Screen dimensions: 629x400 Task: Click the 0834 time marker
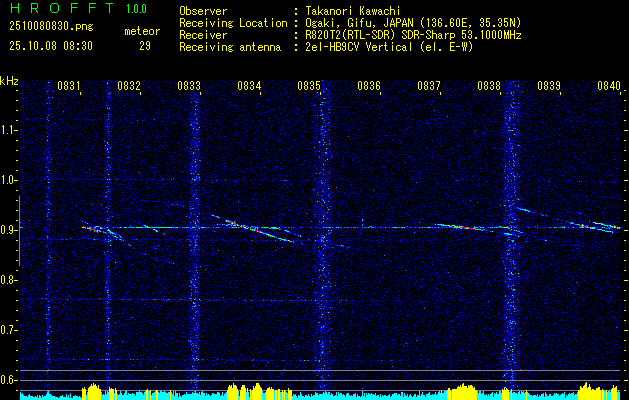click(249, 86)
